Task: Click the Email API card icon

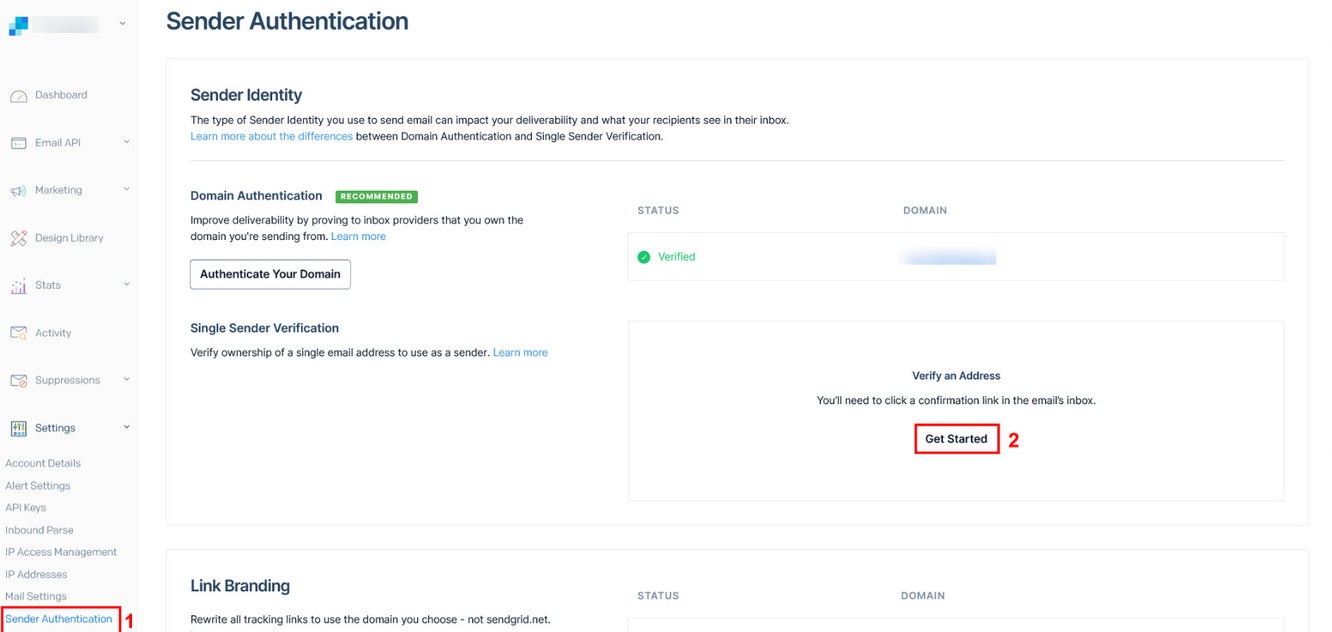Action: pos(18,143)
